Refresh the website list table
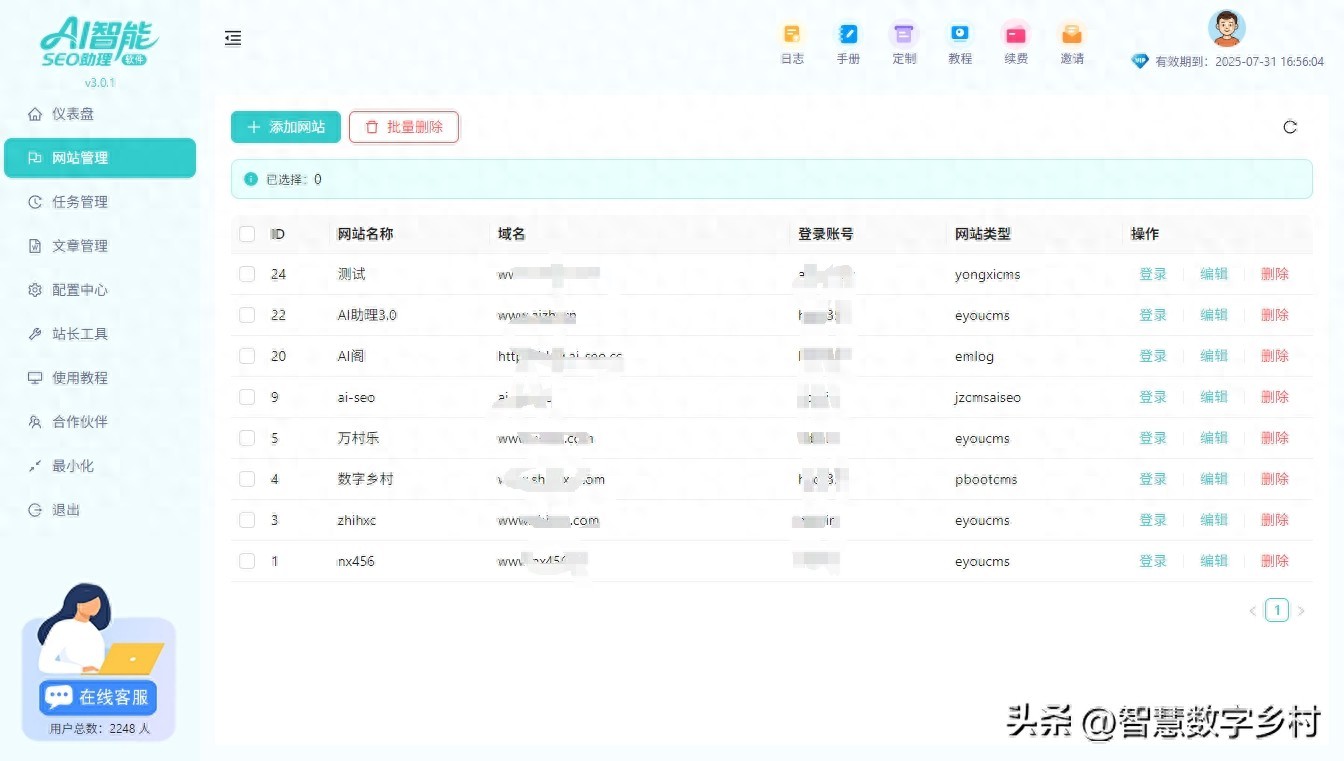 1290,127
